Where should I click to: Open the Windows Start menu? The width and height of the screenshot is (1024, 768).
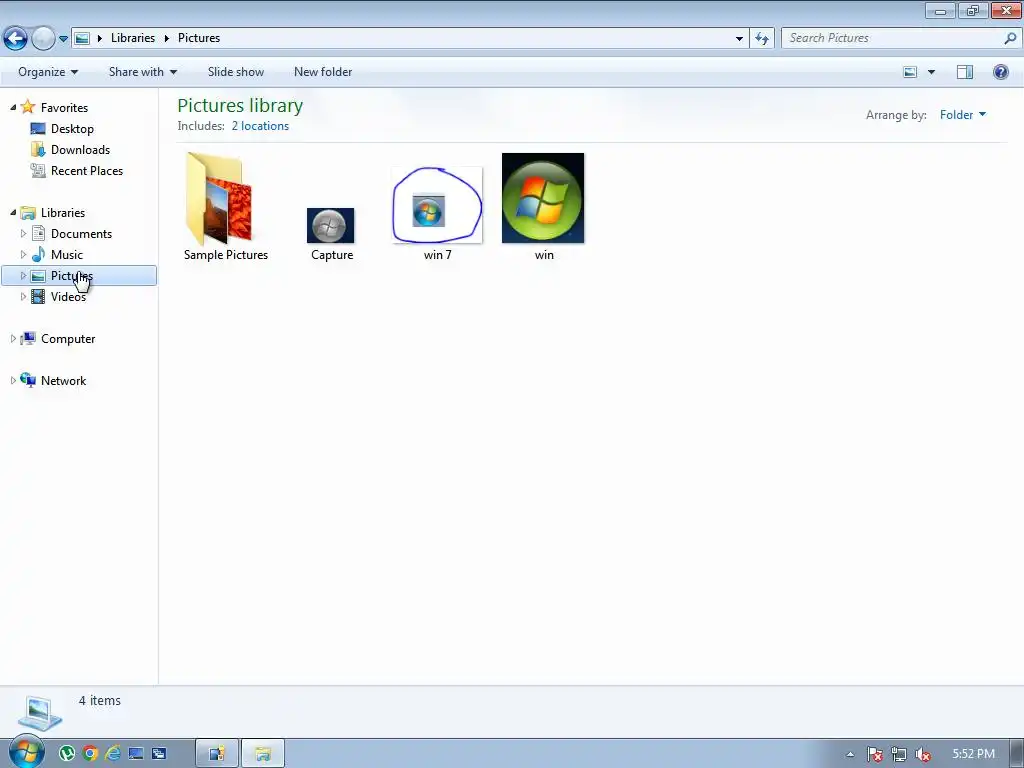(26, 752)
